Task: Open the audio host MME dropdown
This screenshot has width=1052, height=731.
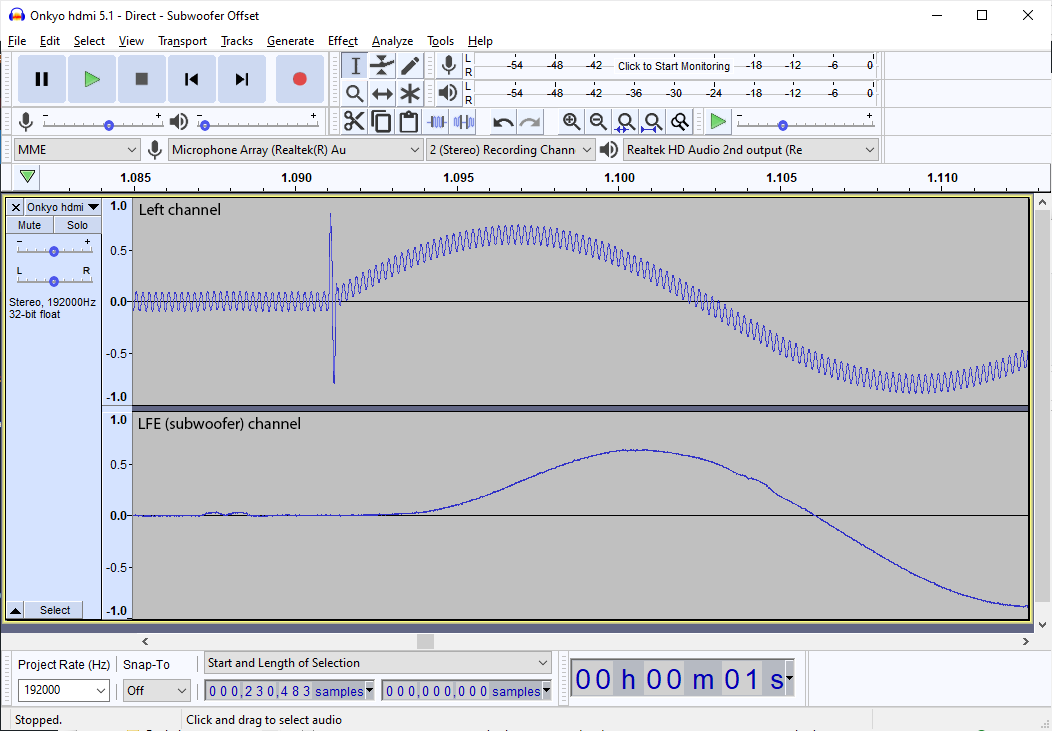Action: click(x=77, y=150)
